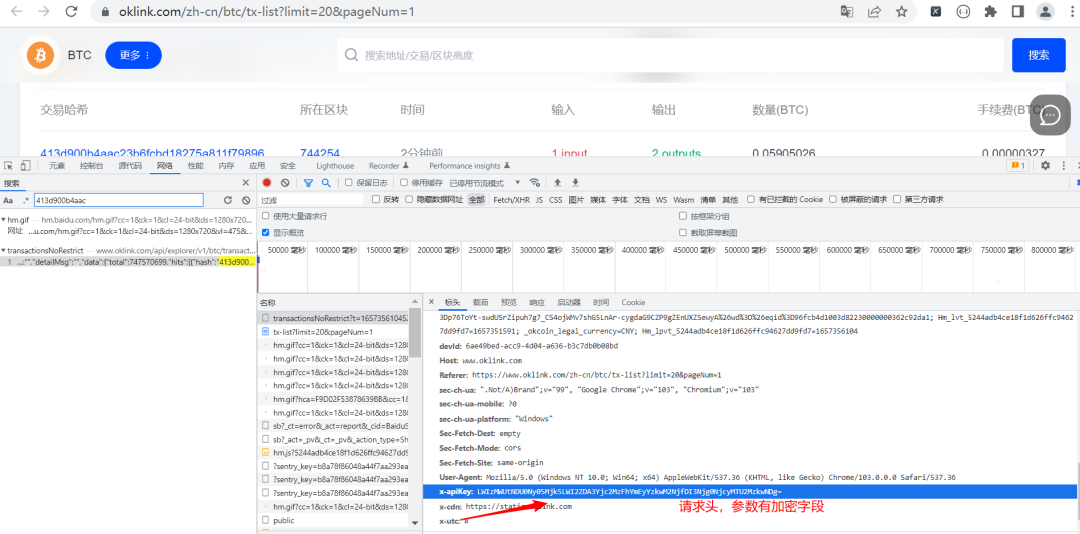Clear the search results icon in search panel
The width and height of the screenshot is (1080, 534).
[246, 200]
